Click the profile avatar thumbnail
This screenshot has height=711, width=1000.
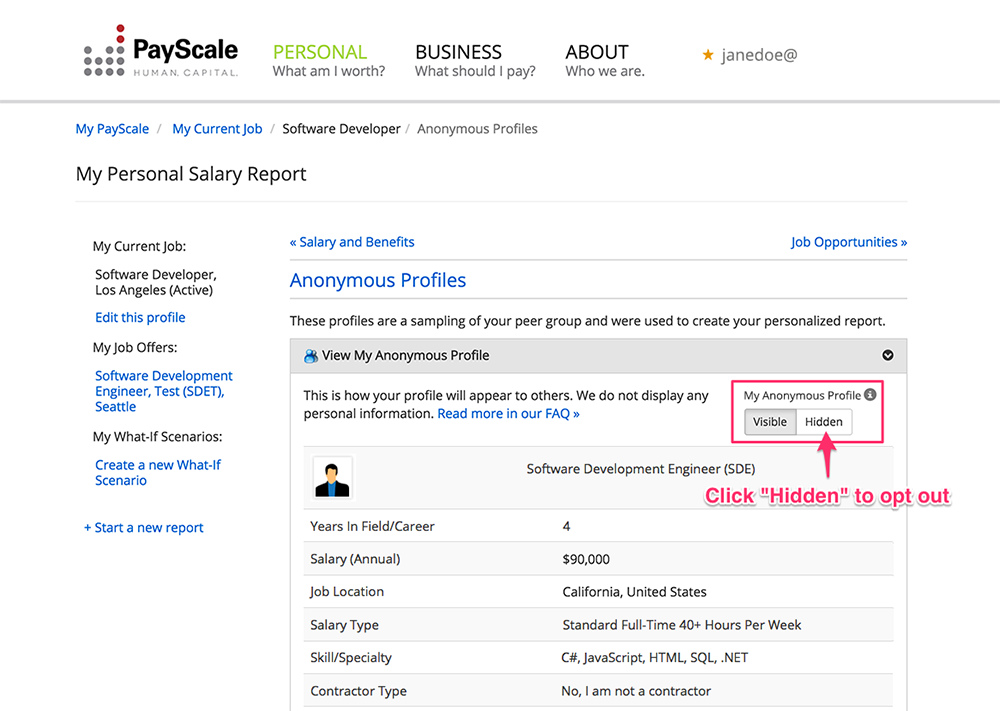click(x=332, y=478)
